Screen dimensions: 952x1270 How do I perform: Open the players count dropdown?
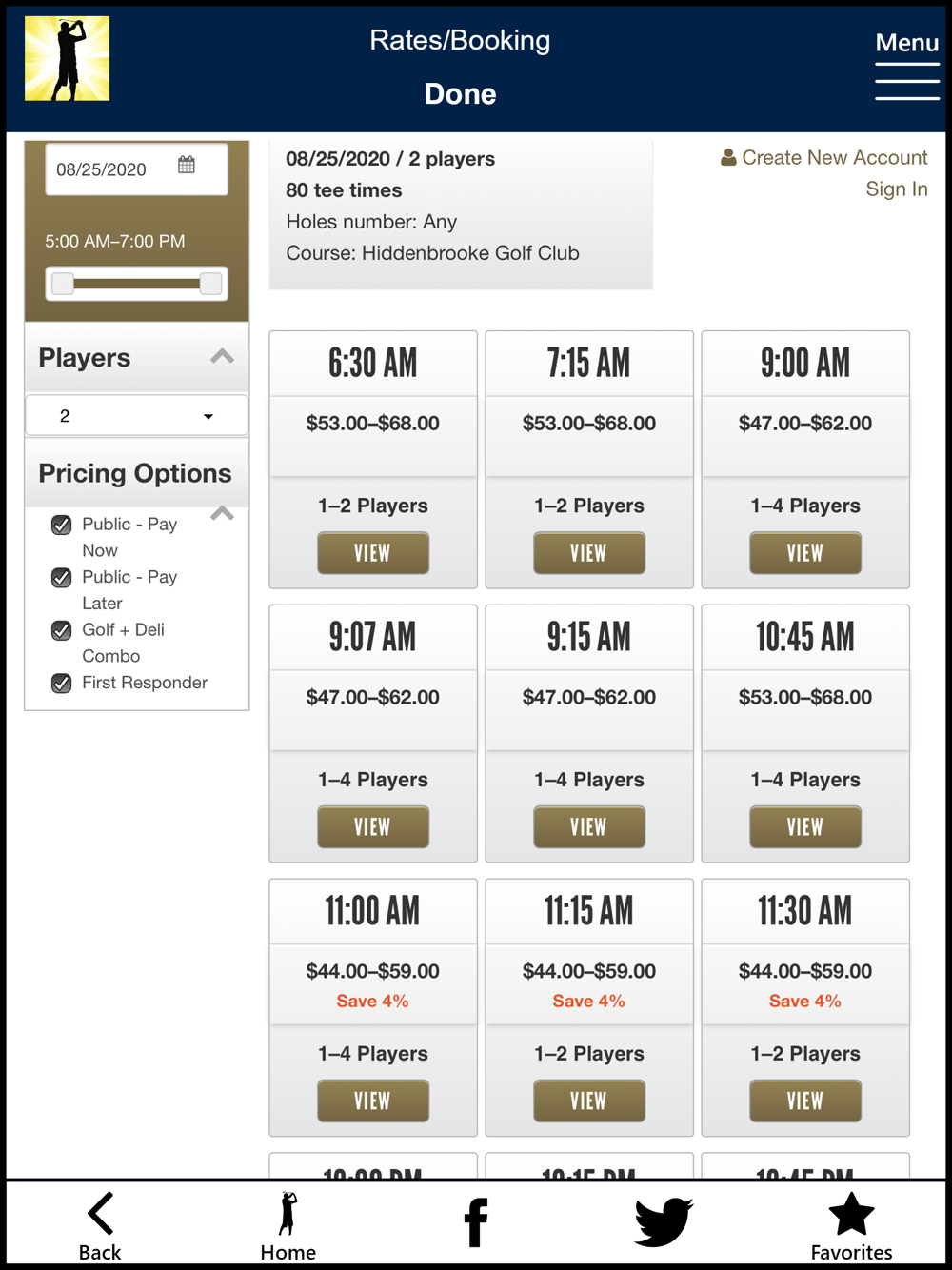(136, 416)
